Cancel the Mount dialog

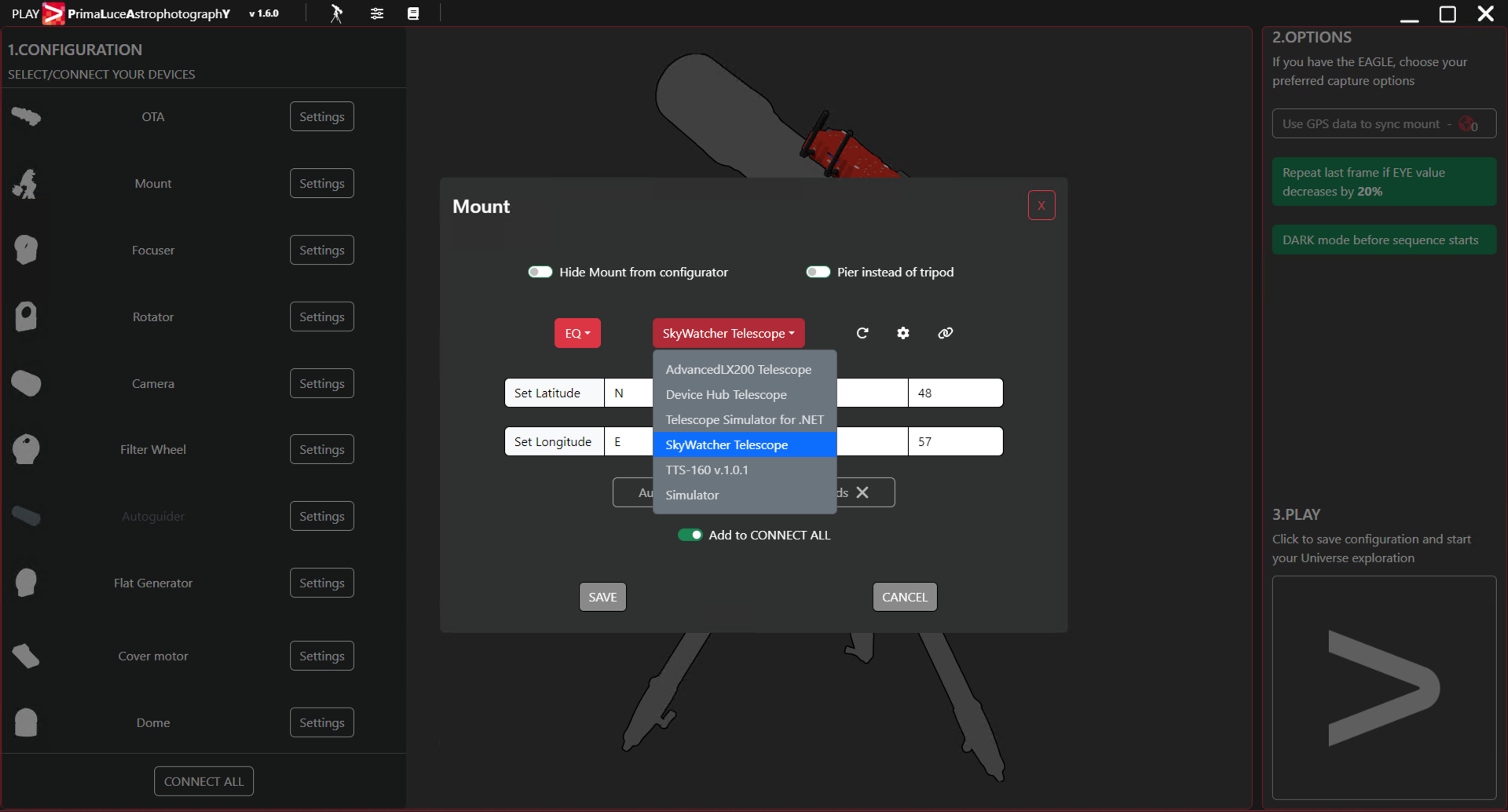(x=905, y=597)
